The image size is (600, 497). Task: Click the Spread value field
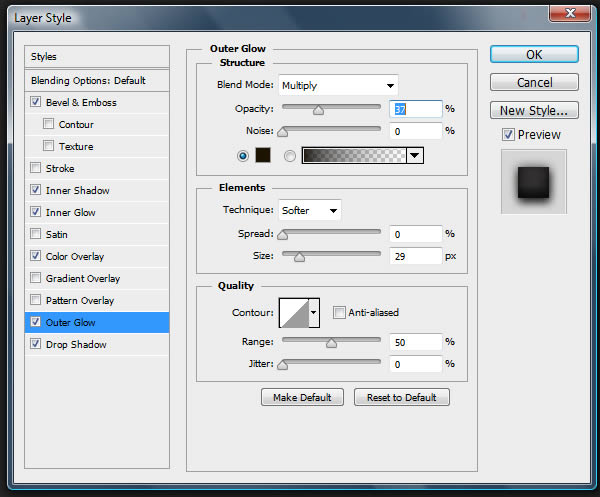tap(416, 234)
